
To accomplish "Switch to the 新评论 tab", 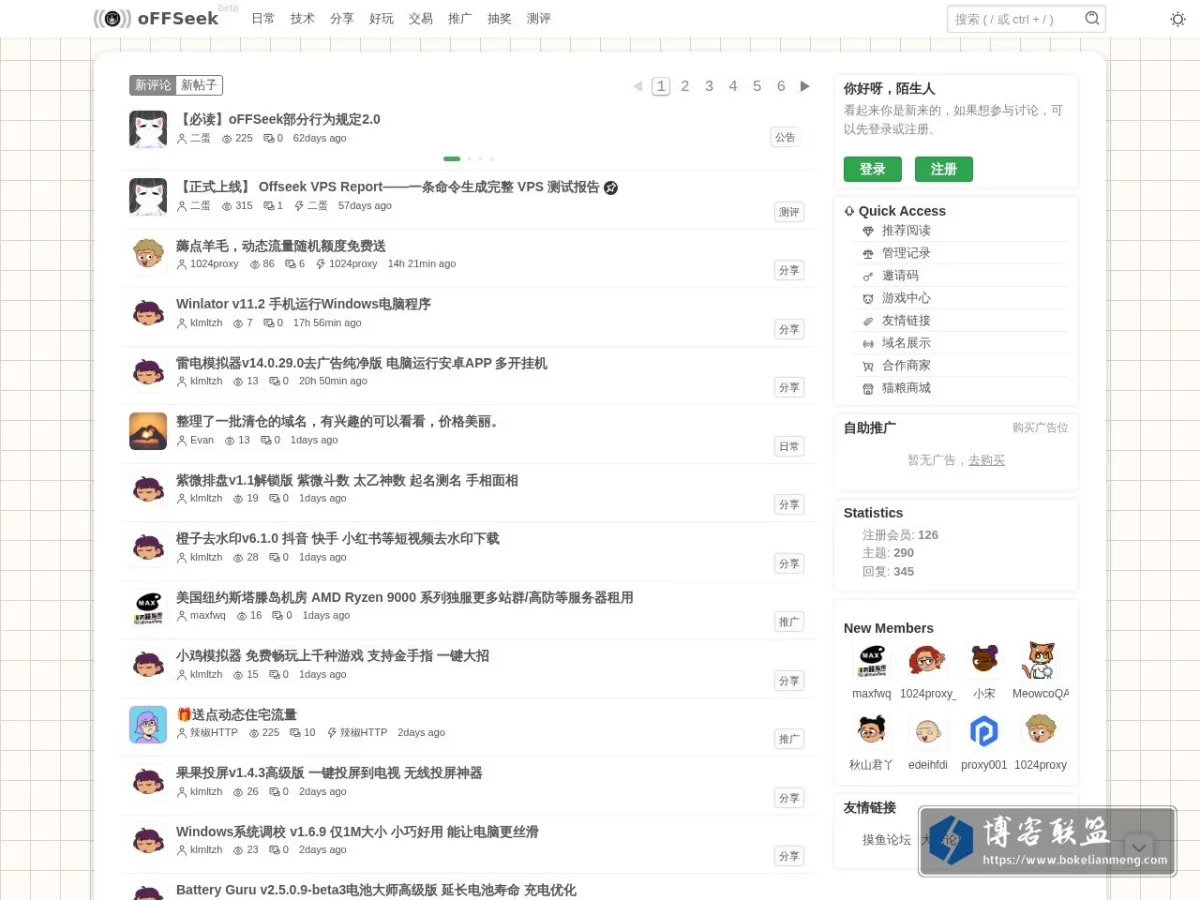I will 153,86.
